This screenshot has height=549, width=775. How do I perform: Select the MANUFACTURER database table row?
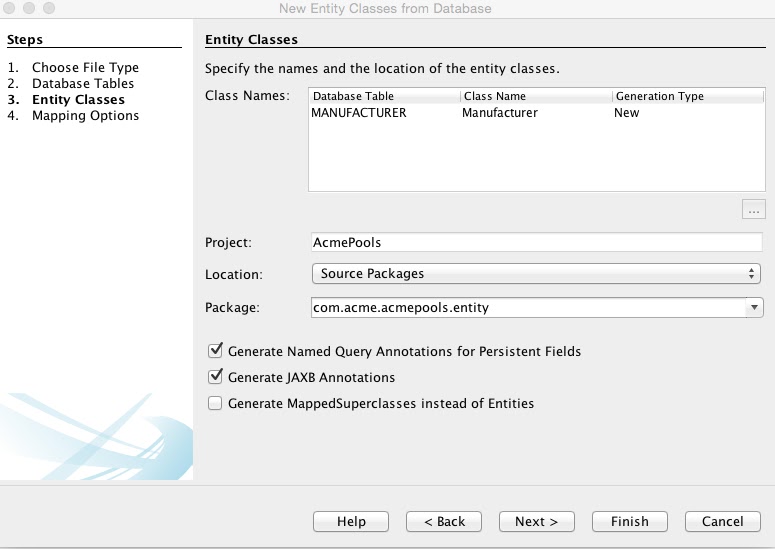pos(359,113)
